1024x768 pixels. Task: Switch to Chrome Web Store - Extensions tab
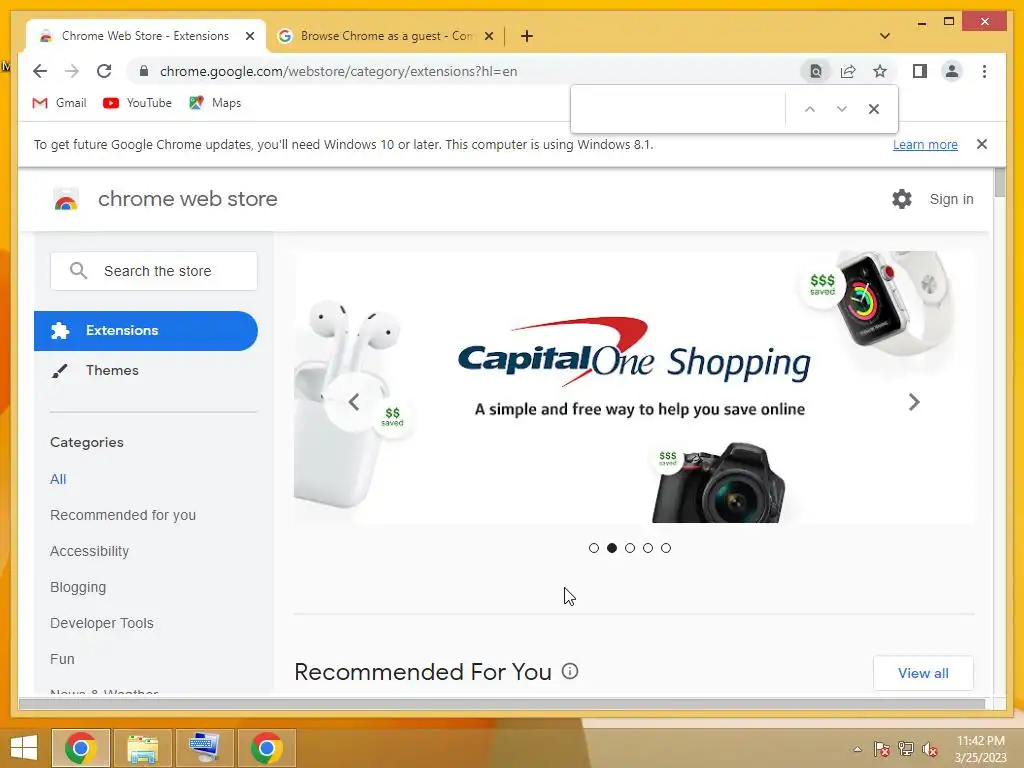coord(145,37)
